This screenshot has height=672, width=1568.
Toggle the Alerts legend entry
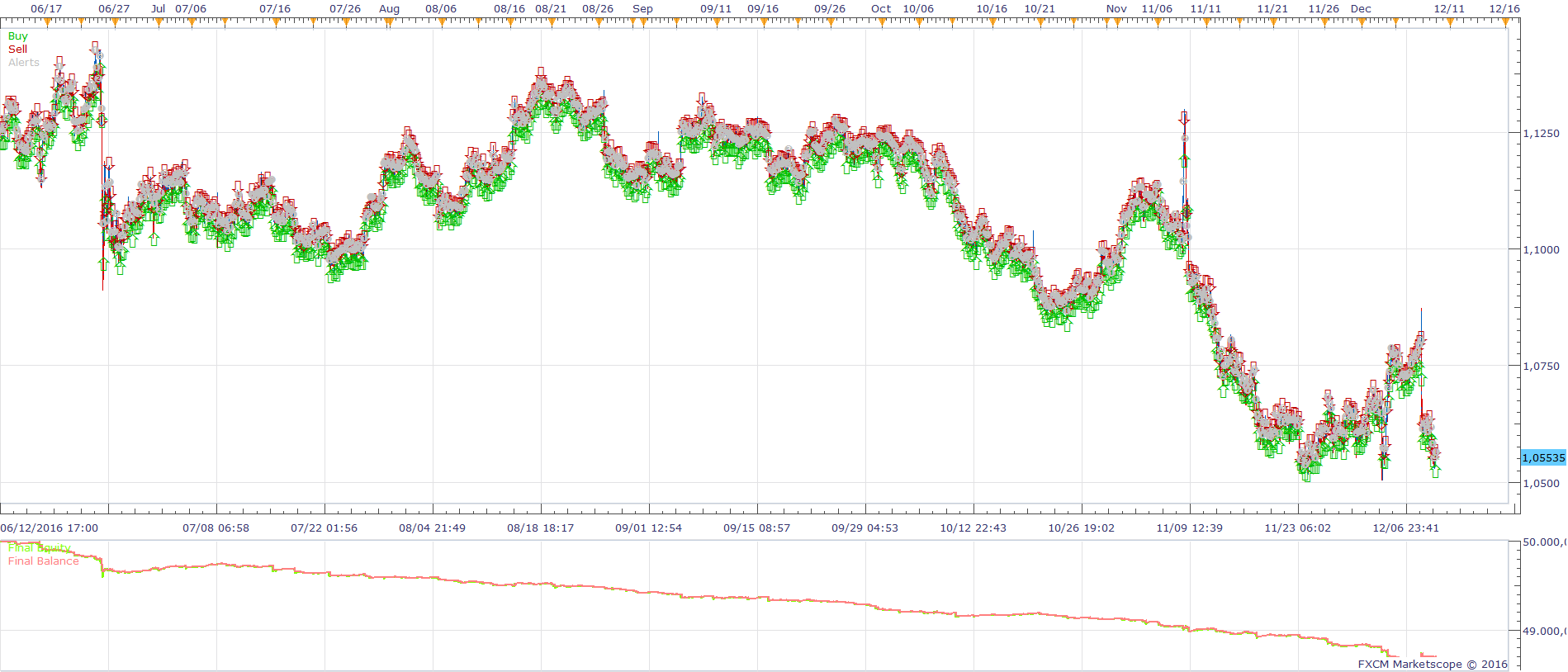(24, 63)
